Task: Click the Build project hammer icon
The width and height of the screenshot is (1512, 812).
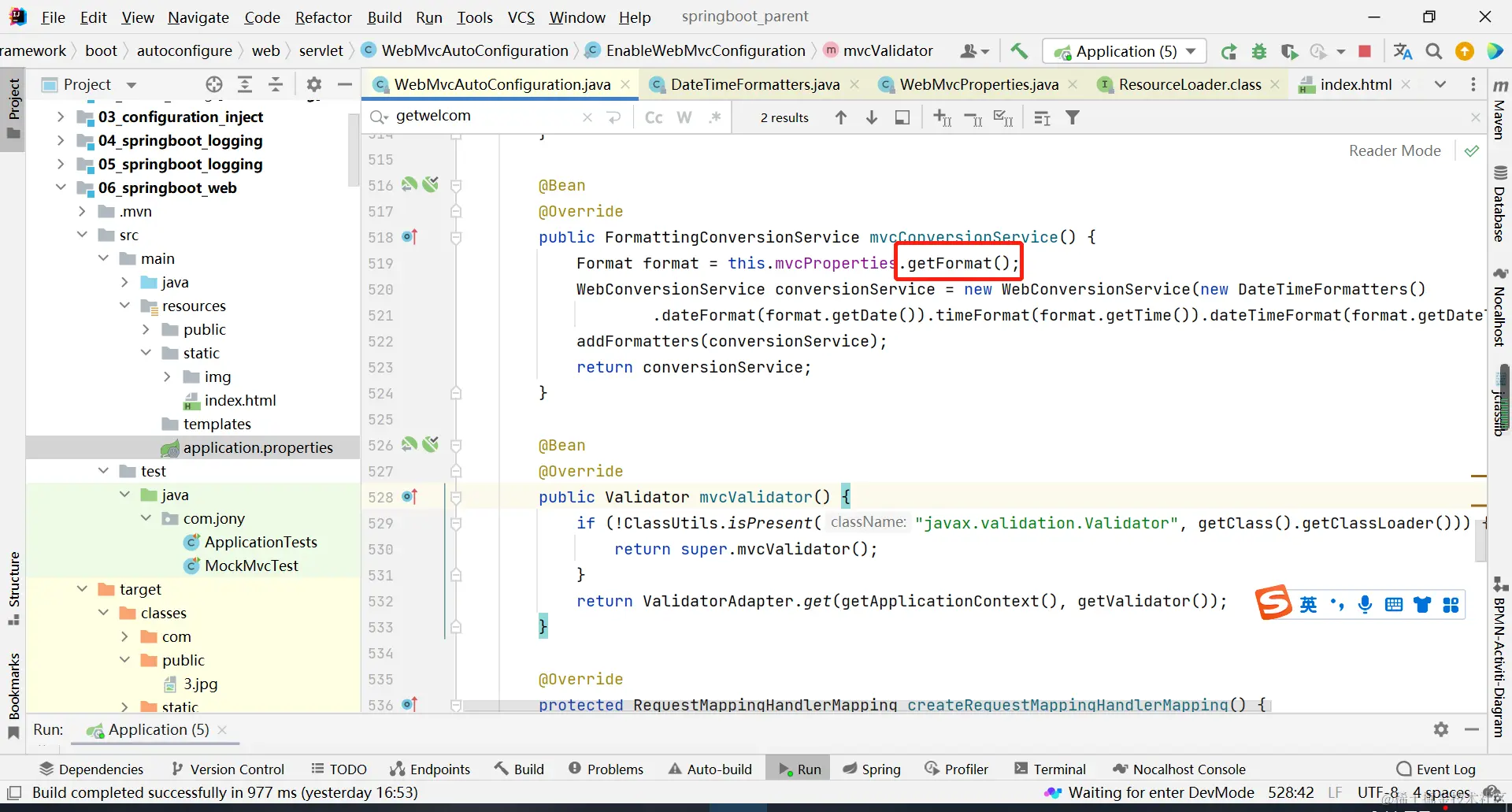Action: pos(1019,51)
